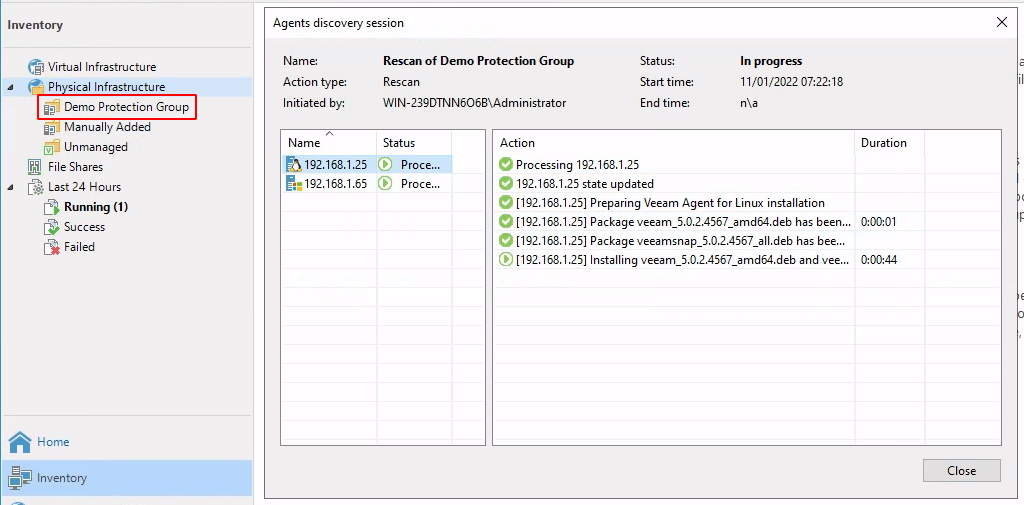
Task: Click the Rescan of Demo Protection Group name
Action: click(479, 61)
